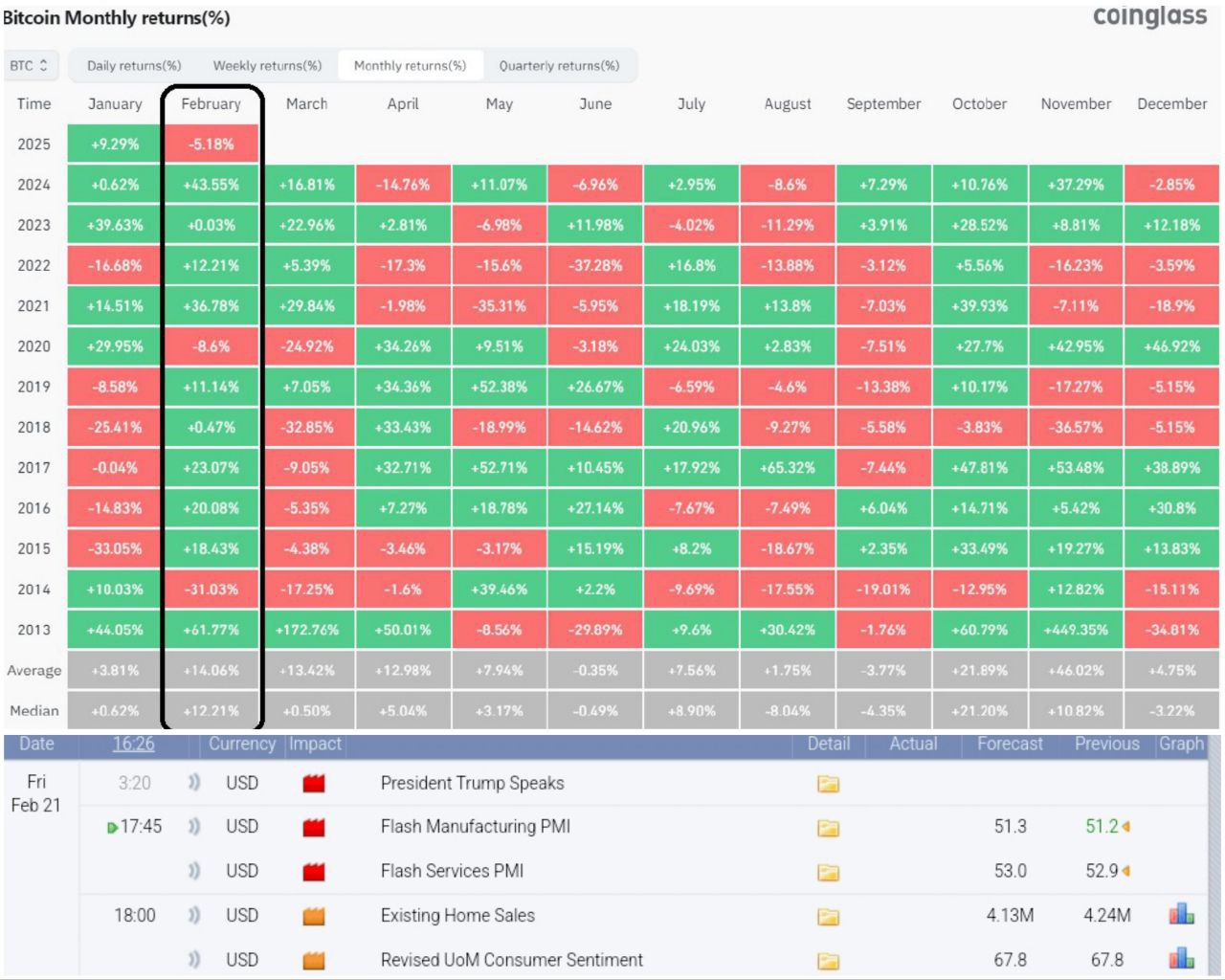Show graph for Existing Home Sales

click(1181, 915)
